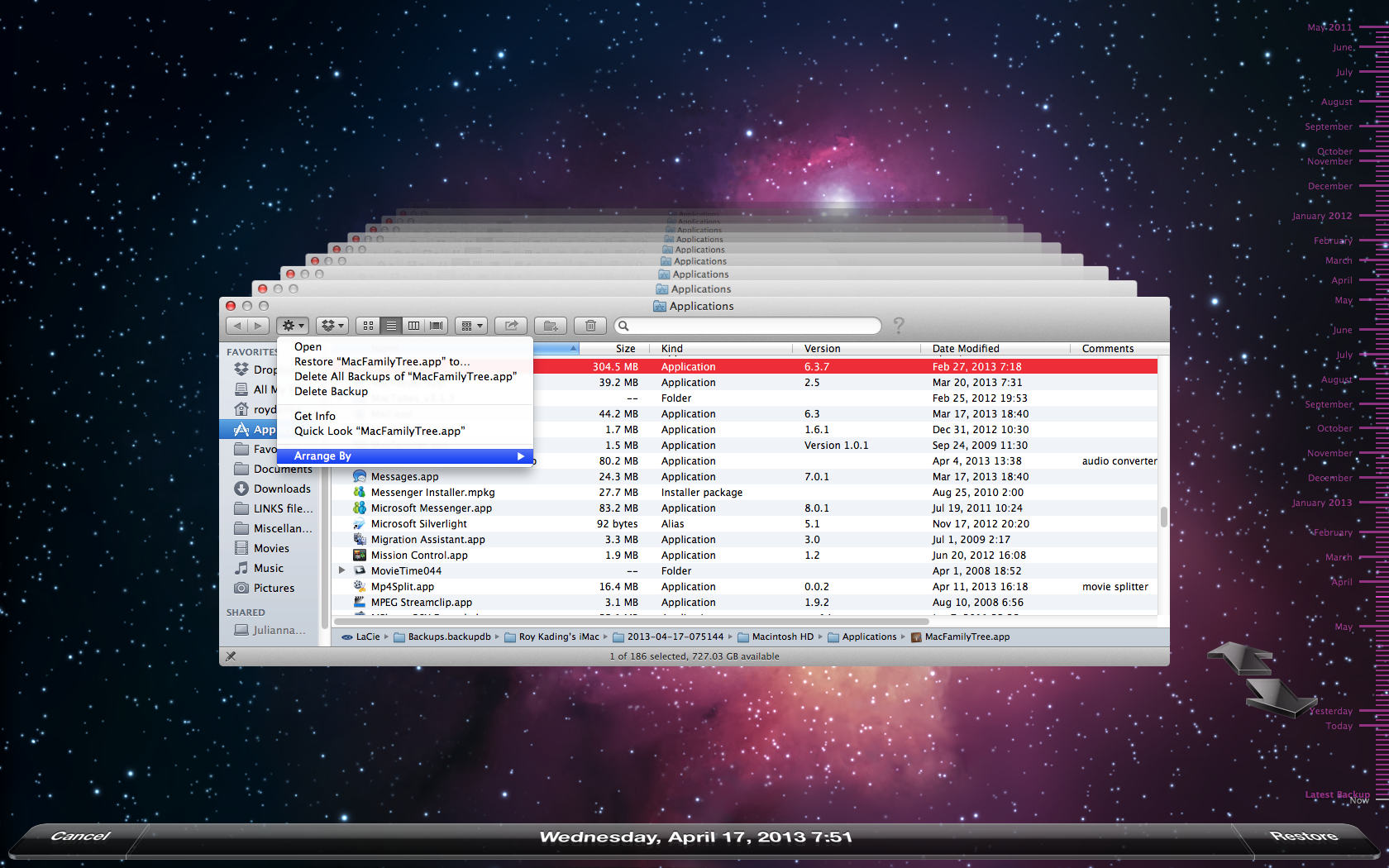Open the item arrangement dropdown in toolbar
Viewport: 1389px width, 868px height.
point(470,326)
